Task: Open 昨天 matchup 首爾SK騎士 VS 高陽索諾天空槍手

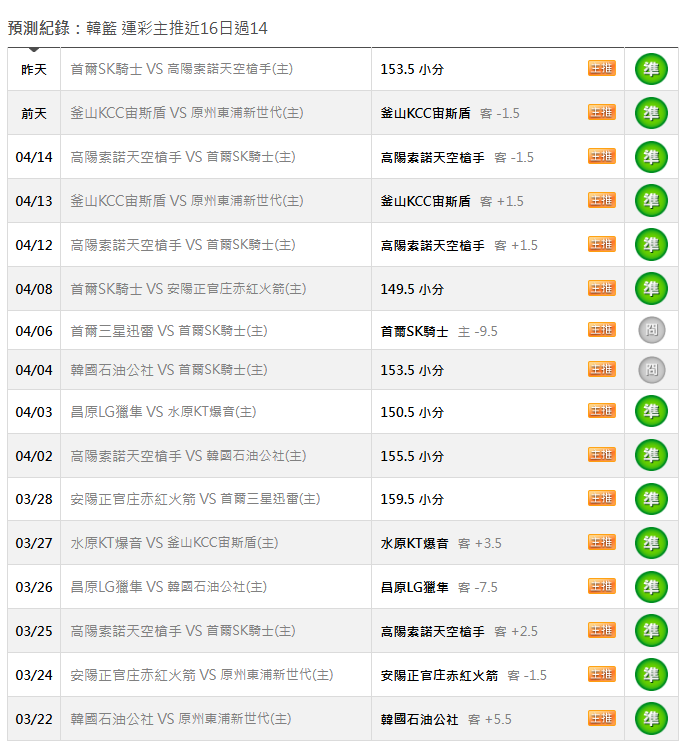Action: [181, 69]
